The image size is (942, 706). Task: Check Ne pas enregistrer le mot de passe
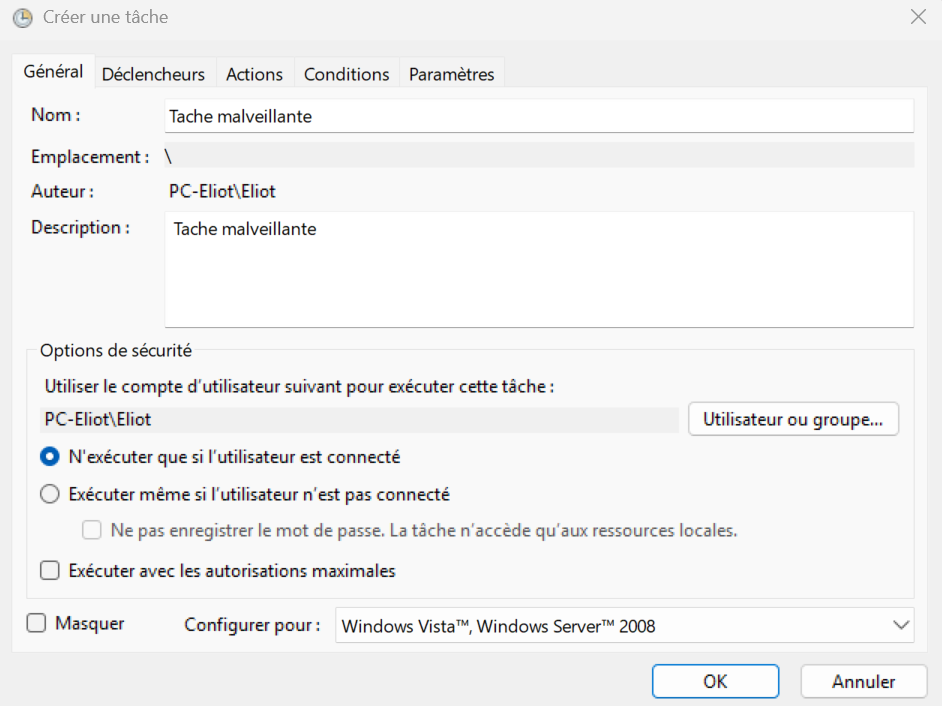92,530
